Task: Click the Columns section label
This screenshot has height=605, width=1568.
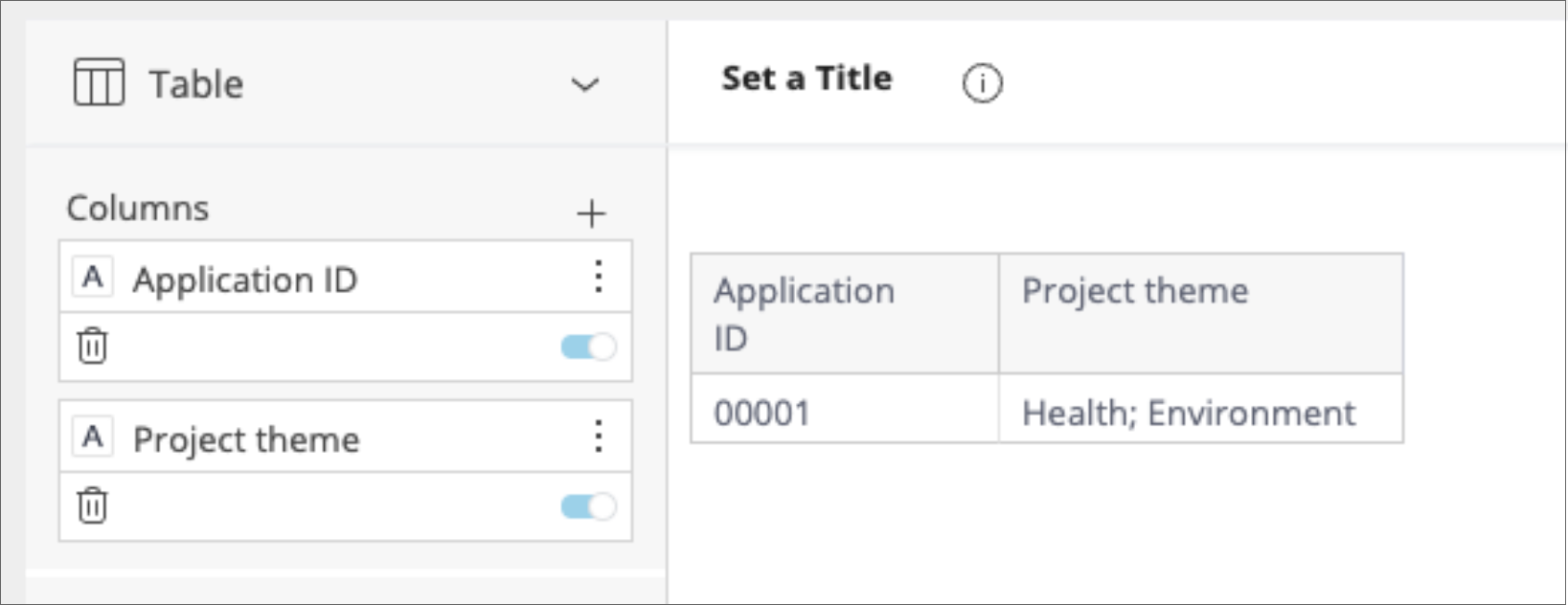Action: [138, 208]
